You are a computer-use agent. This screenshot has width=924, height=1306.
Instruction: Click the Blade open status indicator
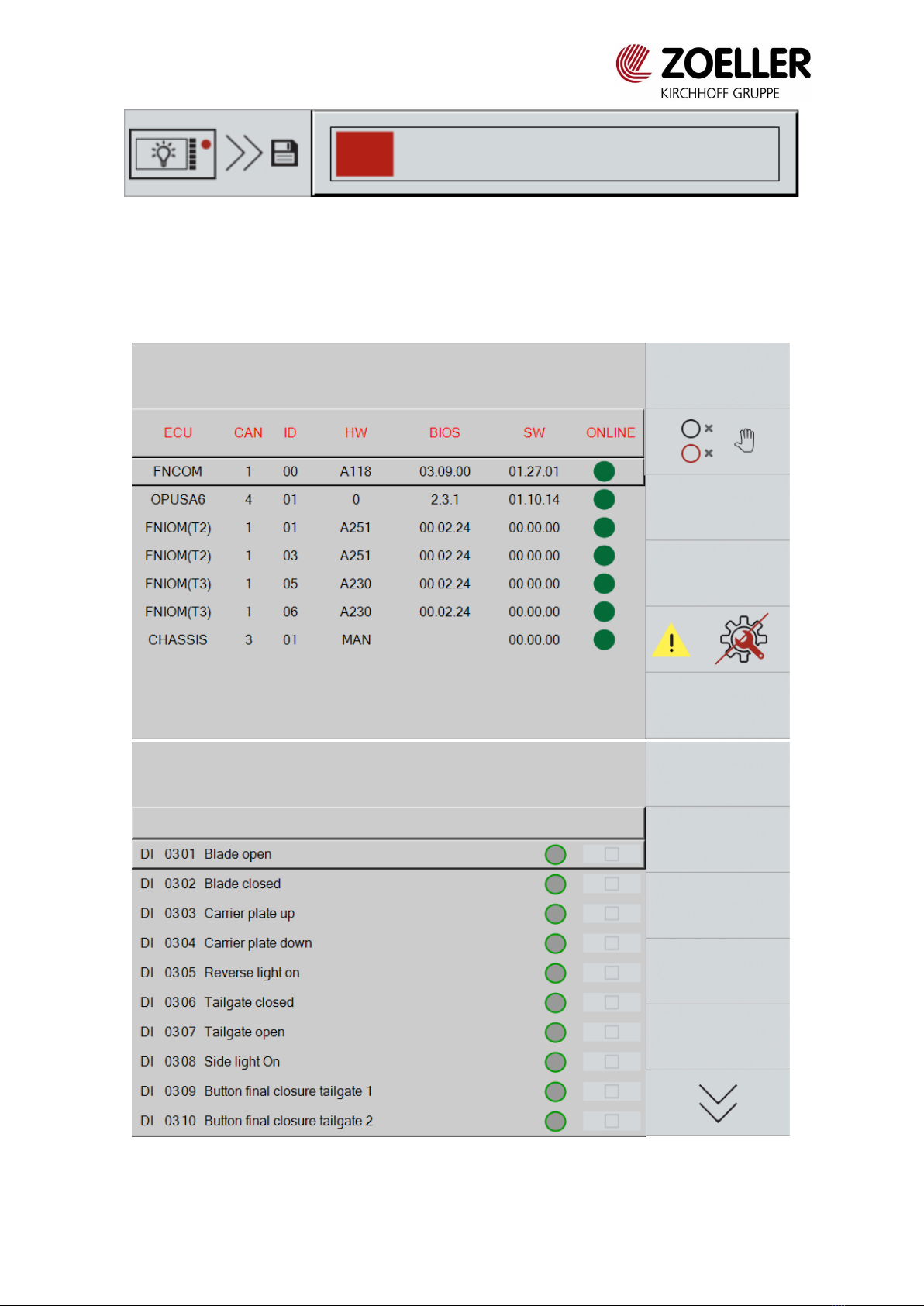coord(555,854)
